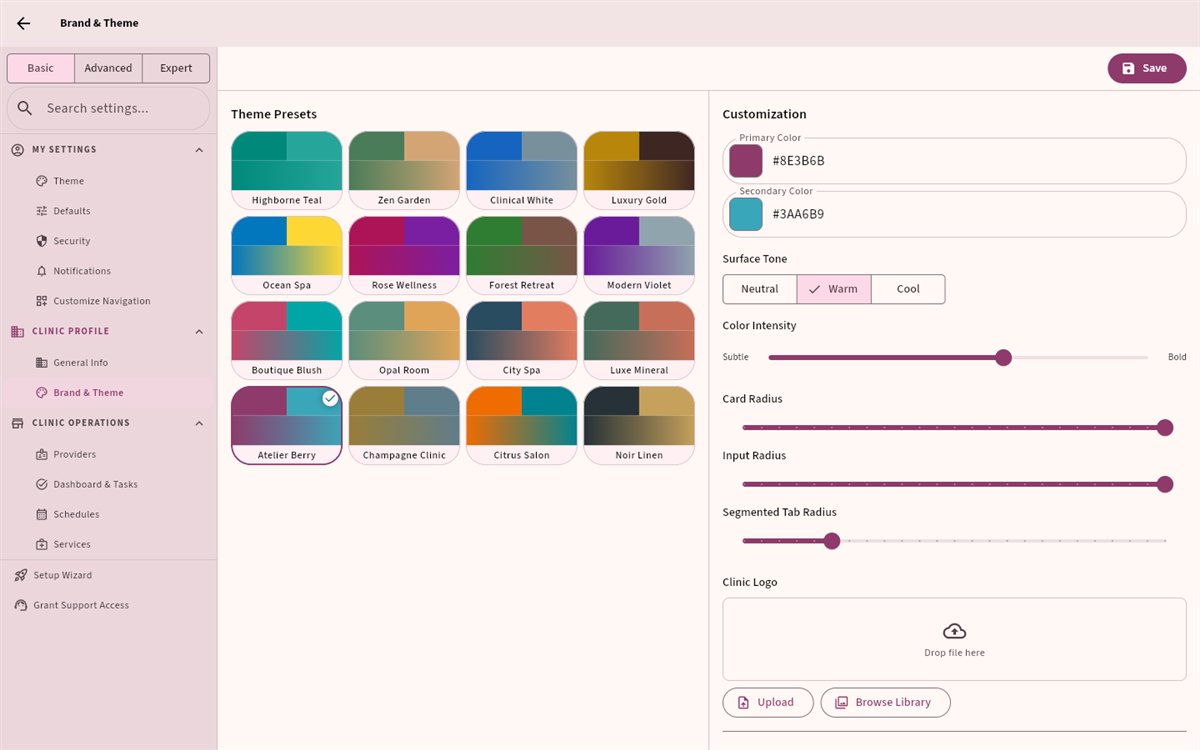The image size is (1200, 750).
Task: Select the Boutique Blush preset
Action: [287, 340]
